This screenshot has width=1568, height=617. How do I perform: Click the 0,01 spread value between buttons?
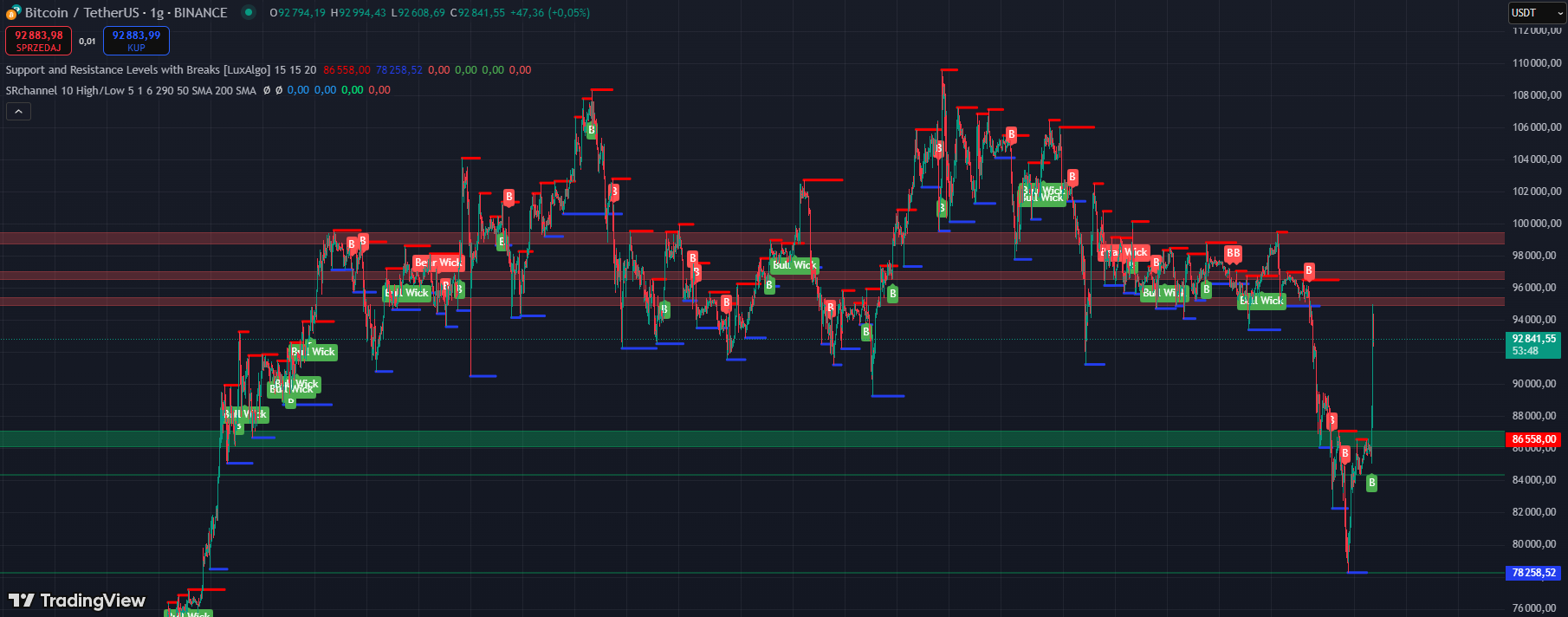87,41
